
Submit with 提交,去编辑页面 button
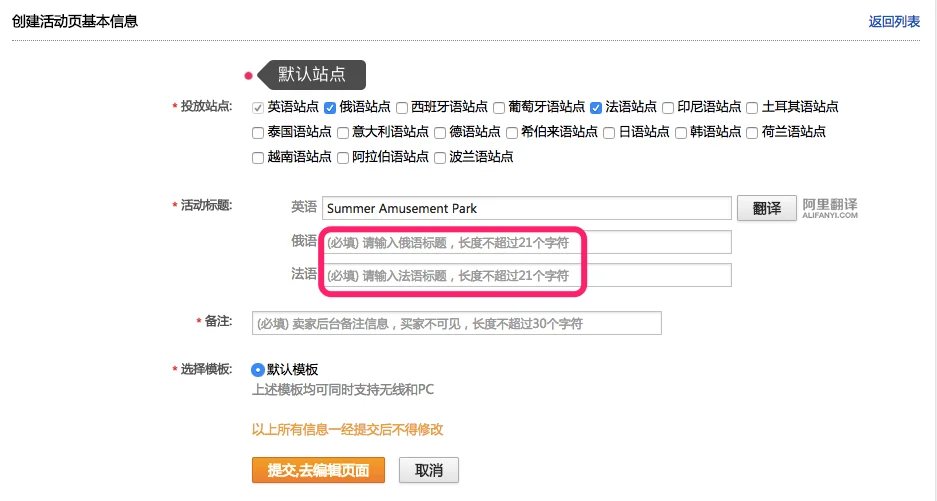pos(319,470)
